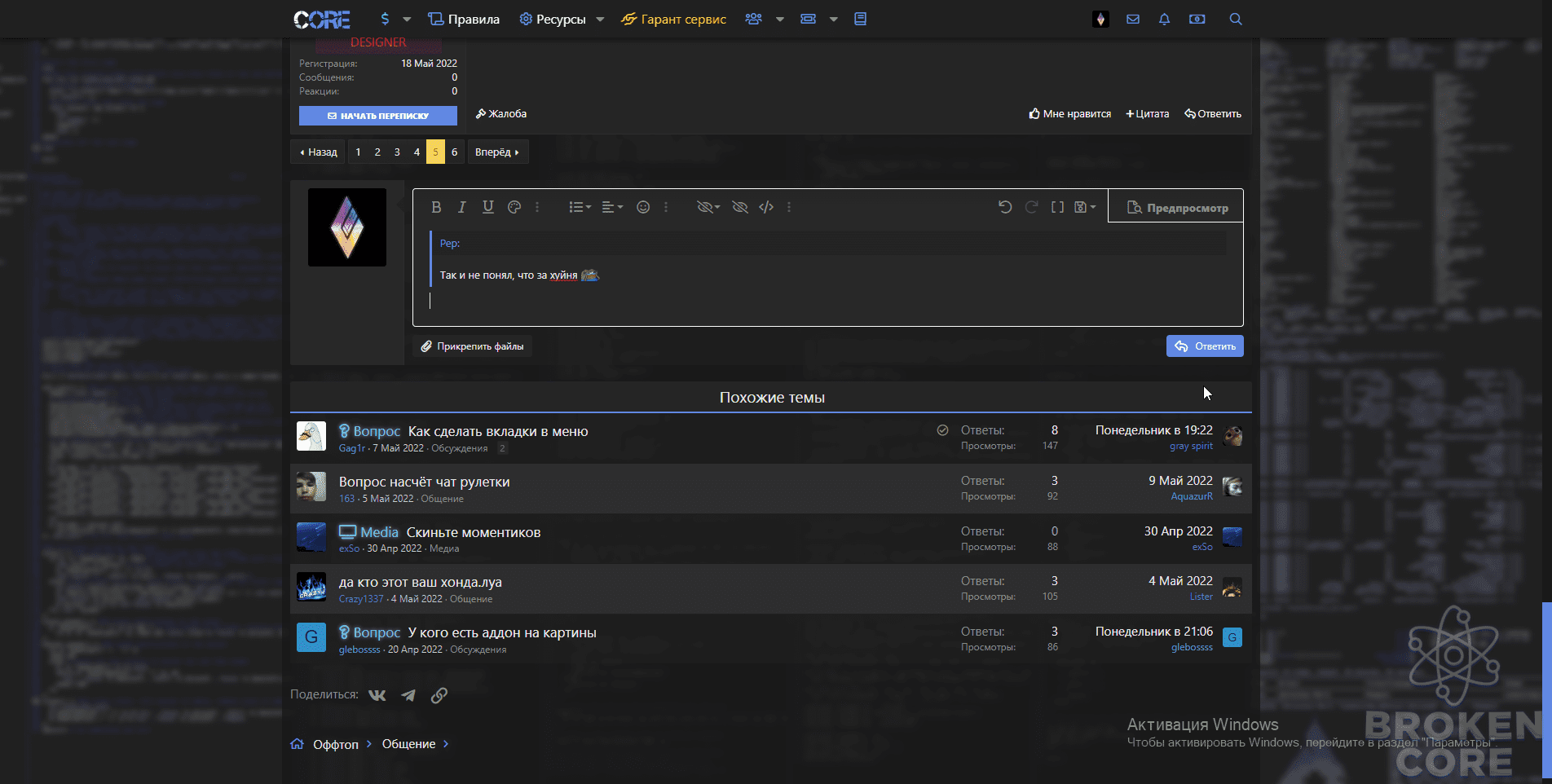Image resolution: width=1552 pixels, height=784 pixels.
Task: Share the thread via VK icon
Action: 377,695
